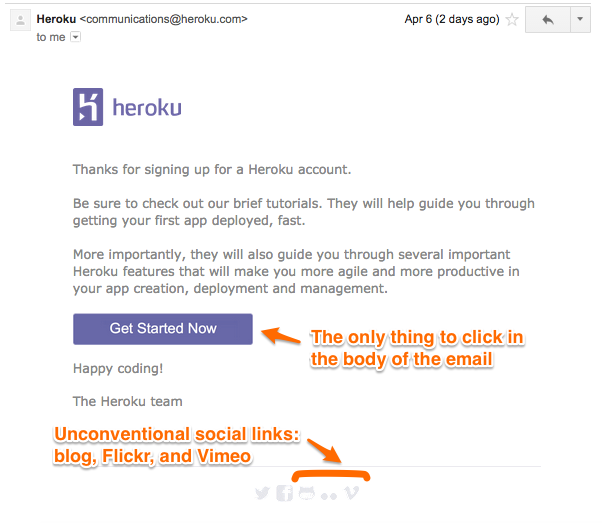
Task: Click the sender name "Heroku"
Action: click(x=56, y=19)
